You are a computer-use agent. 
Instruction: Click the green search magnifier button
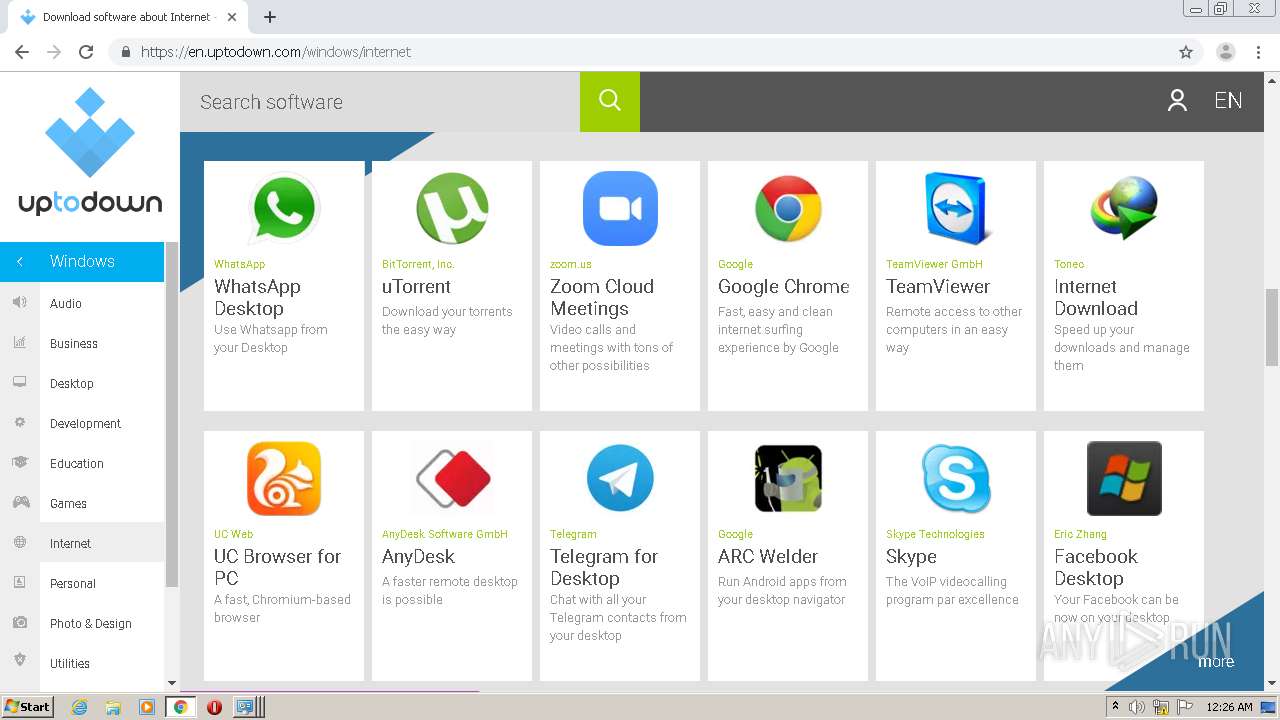click(x=610, y=101)
